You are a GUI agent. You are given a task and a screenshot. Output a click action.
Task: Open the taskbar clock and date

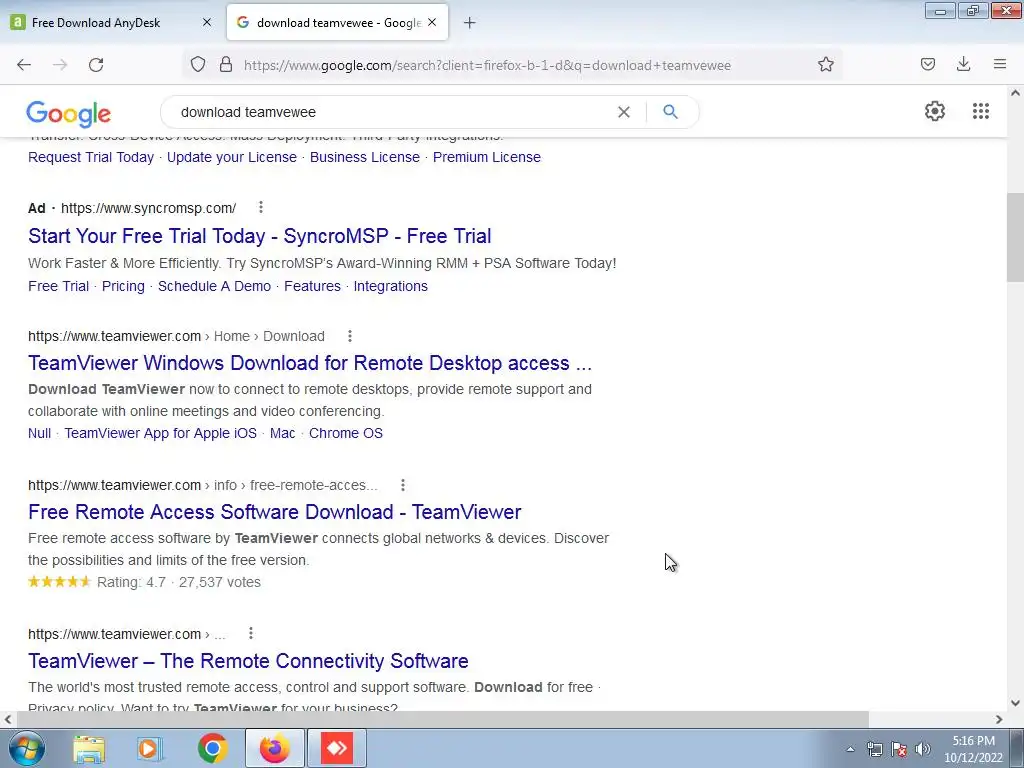coord(973,749)
